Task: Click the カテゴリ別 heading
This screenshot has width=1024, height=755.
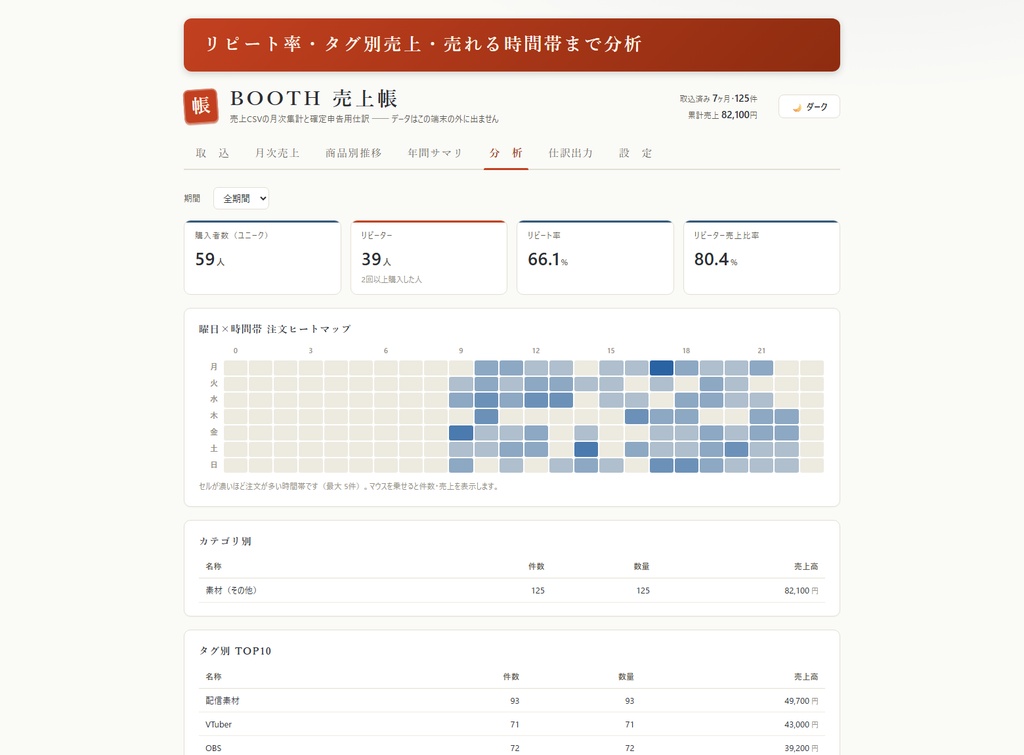Action: pyautogui.click(x=225, y=541)
